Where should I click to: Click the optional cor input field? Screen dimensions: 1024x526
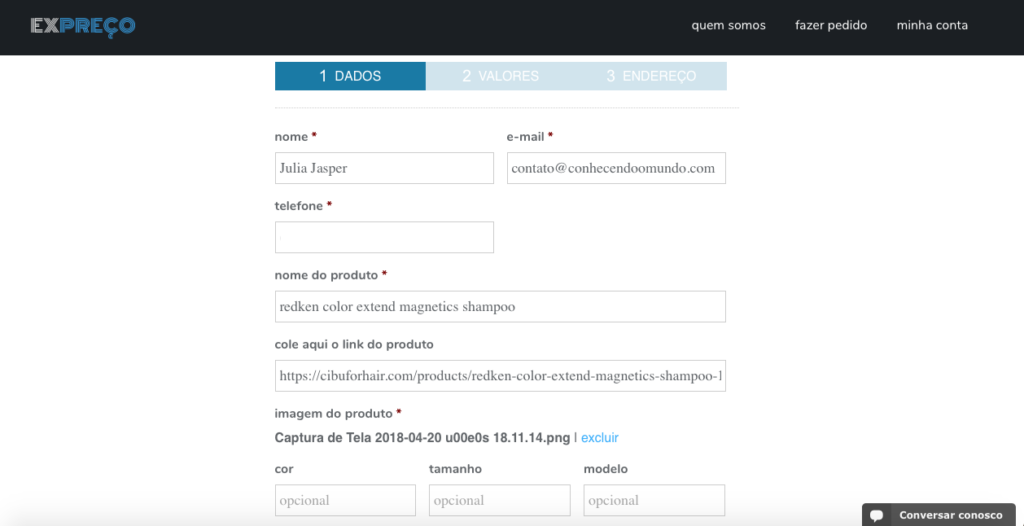coord(345,500)
